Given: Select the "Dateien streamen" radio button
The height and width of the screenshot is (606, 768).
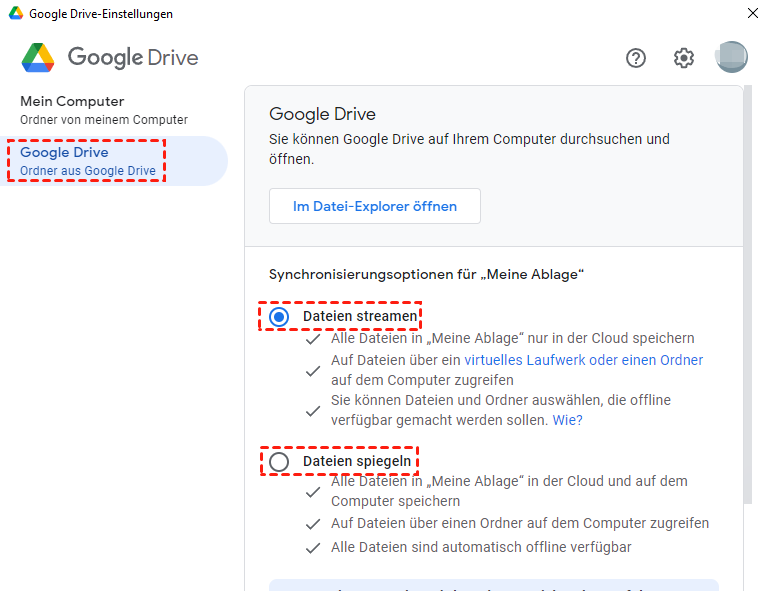Looking at the screenshot, I should pos(280,317).
